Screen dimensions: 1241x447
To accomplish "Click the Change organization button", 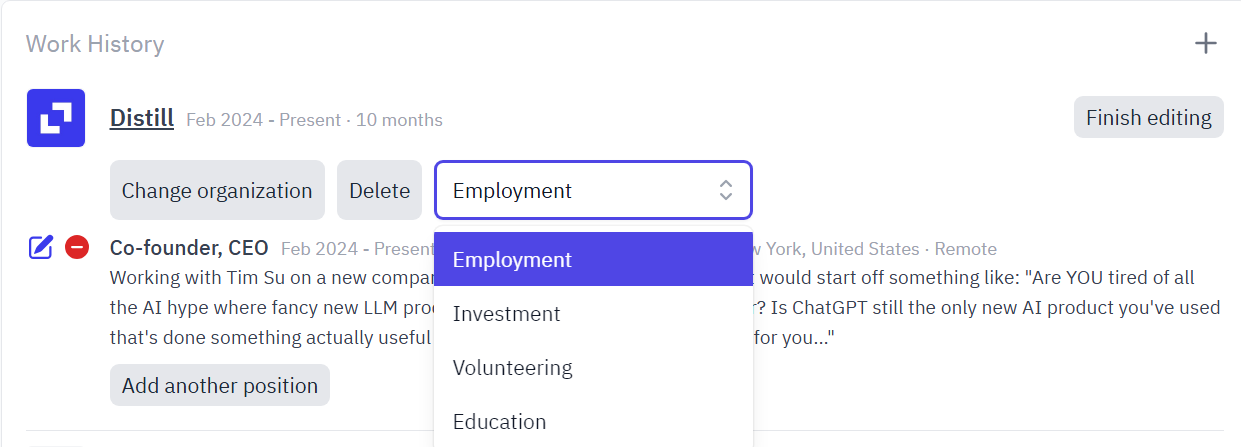I will [217, 190].
